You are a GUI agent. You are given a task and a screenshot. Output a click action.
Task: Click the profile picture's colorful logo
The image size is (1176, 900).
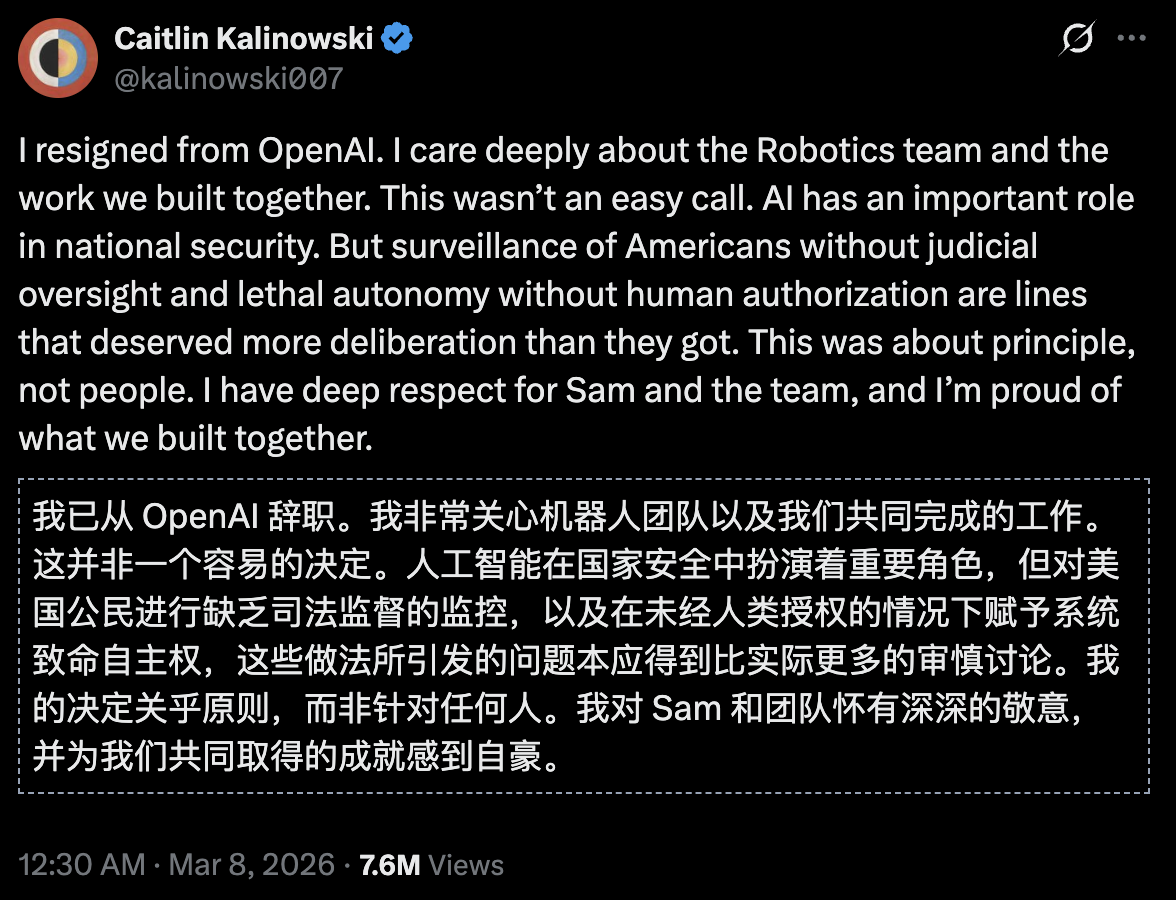[x=58, y=57]
